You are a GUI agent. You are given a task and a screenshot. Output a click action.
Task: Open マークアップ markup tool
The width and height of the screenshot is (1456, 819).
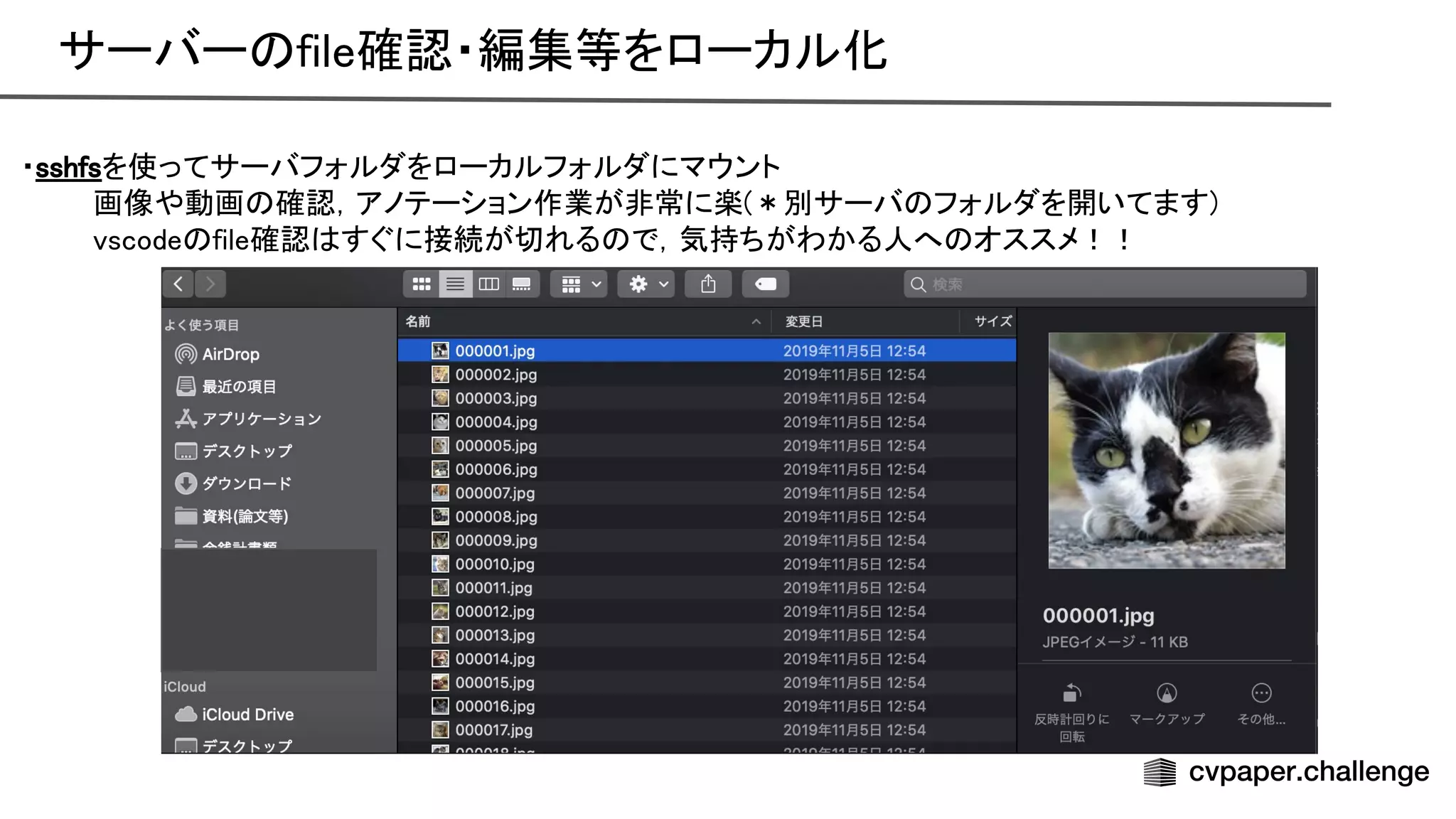[x=1167, y=704]
